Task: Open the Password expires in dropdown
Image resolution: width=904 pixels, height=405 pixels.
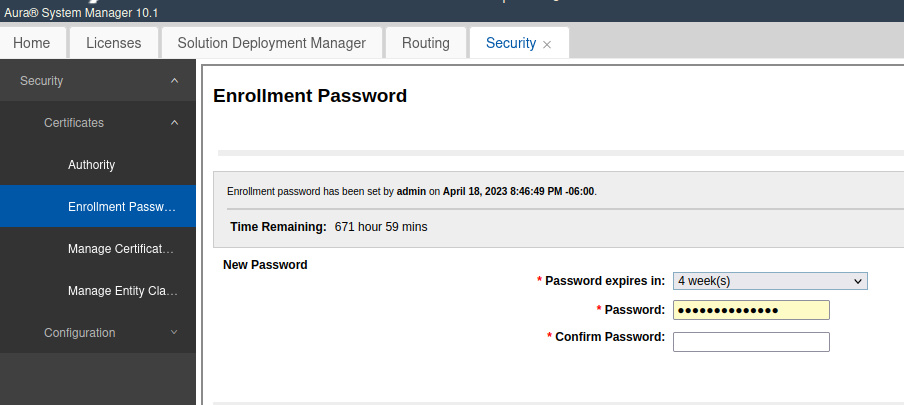Action: (770, 282)
